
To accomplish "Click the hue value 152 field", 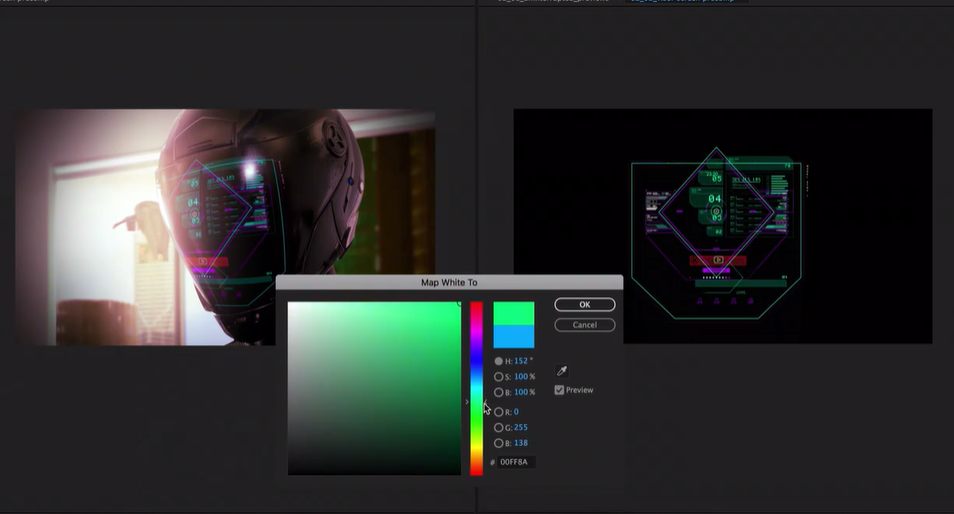I will pos(521,361).
